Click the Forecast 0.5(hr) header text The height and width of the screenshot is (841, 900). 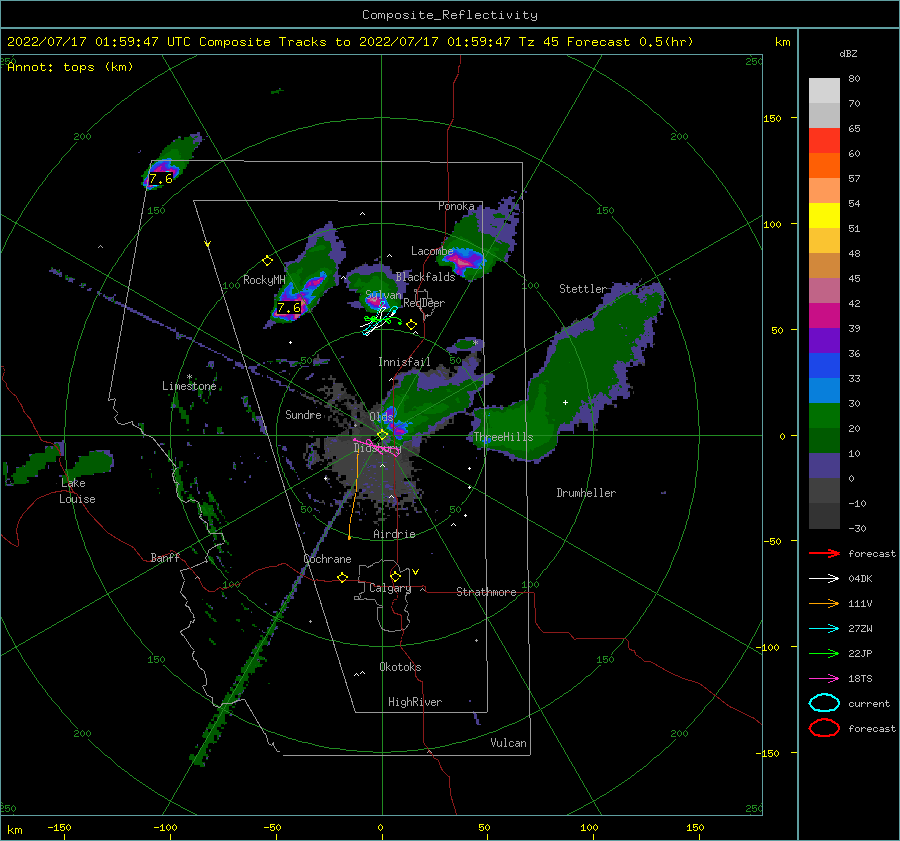[x=630, y=42]
